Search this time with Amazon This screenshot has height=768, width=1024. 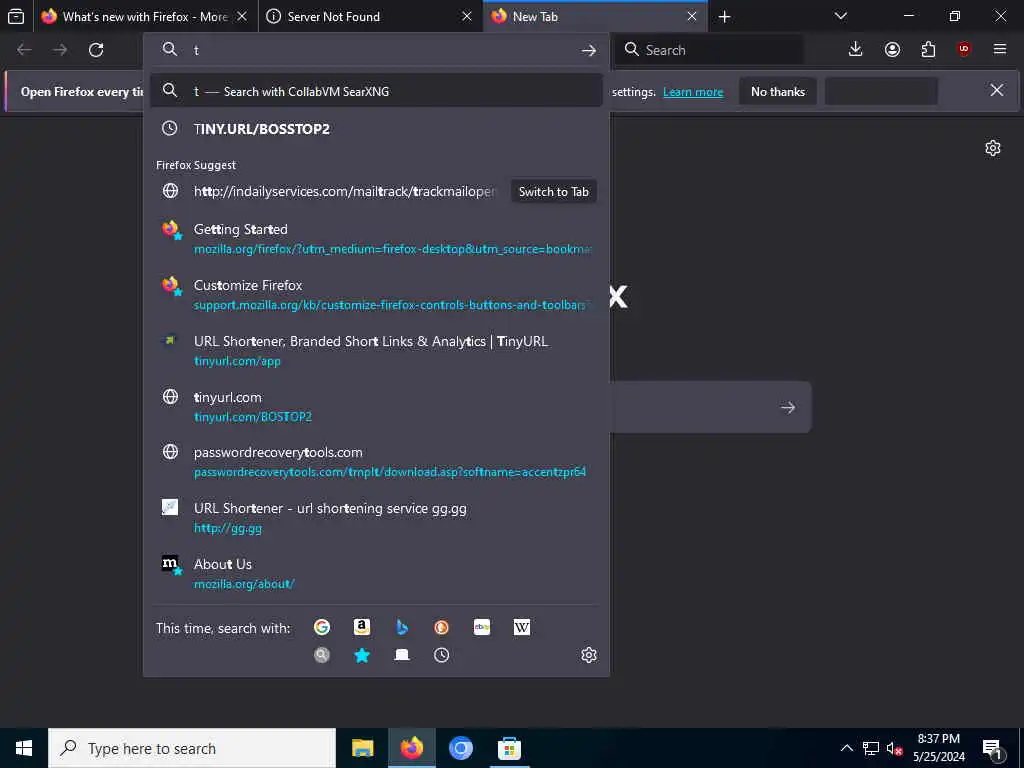(362, 627)
